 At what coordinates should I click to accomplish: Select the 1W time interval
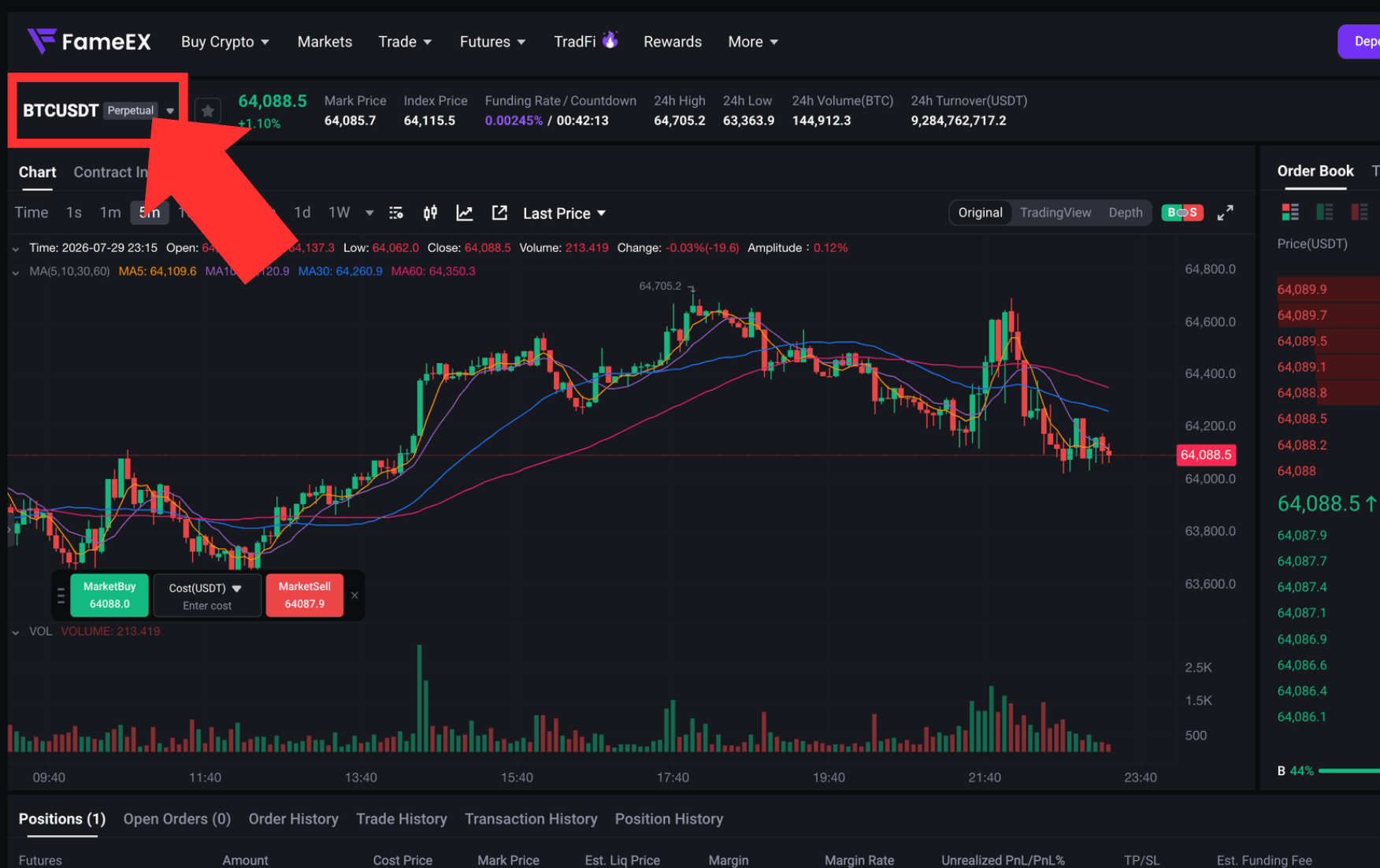coord(339,213)
